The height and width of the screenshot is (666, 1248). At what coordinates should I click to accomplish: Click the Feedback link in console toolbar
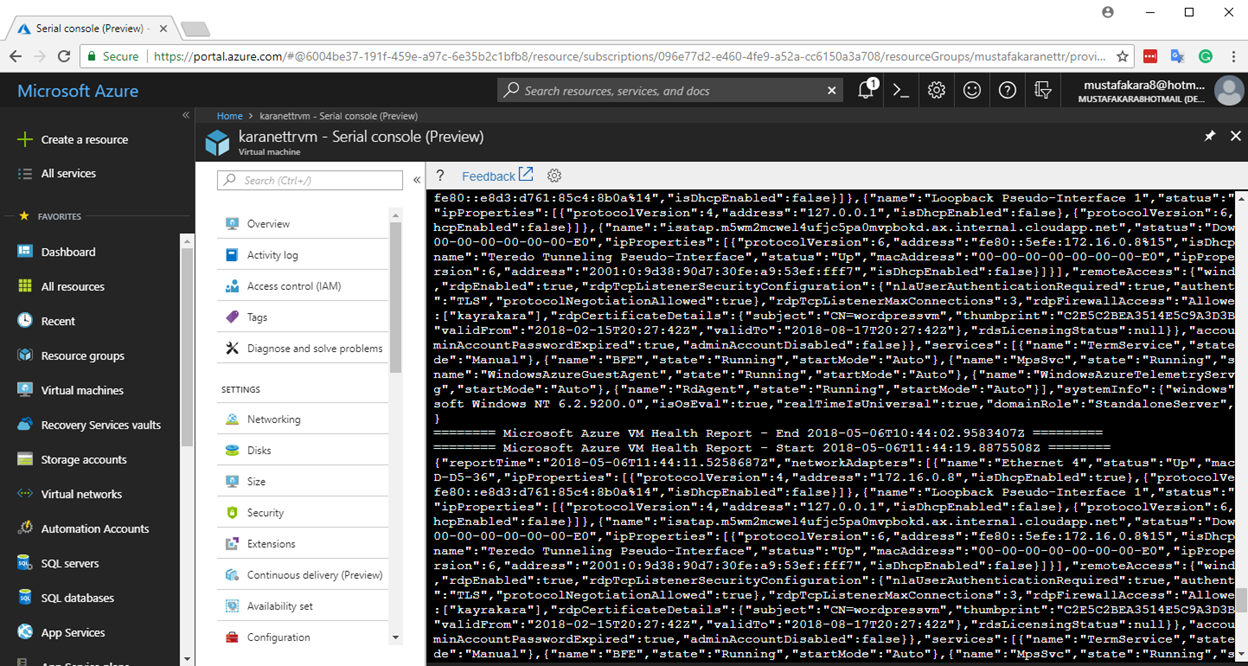click(x=497, y=176)
